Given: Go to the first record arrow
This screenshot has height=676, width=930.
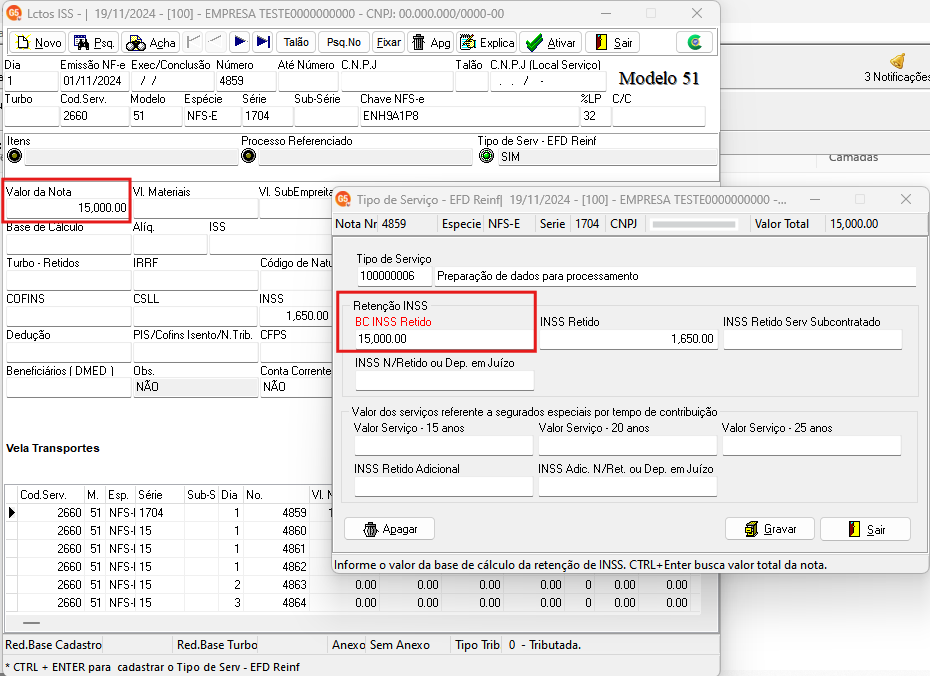Looking at the screenshot, I should (193, 42).
